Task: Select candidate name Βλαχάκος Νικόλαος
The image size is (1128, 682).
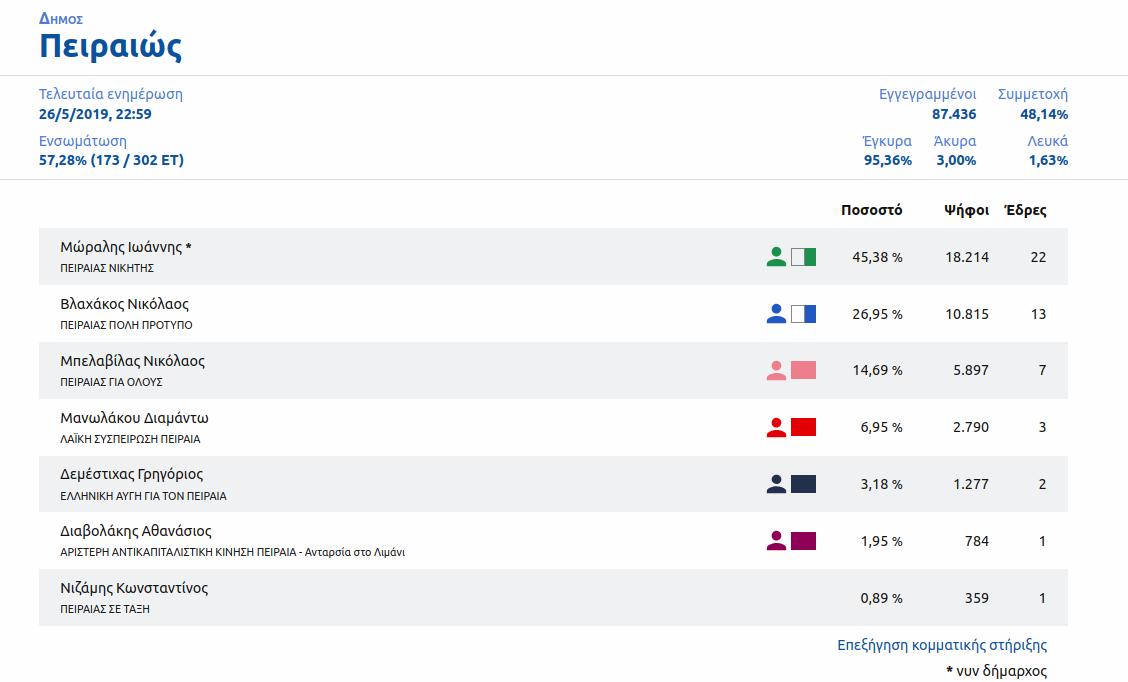Action: coord(124,304)
